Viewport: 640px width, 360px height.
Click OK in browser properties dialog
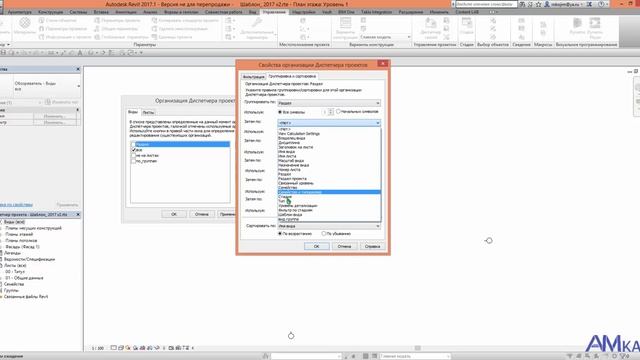coord(316,246)
